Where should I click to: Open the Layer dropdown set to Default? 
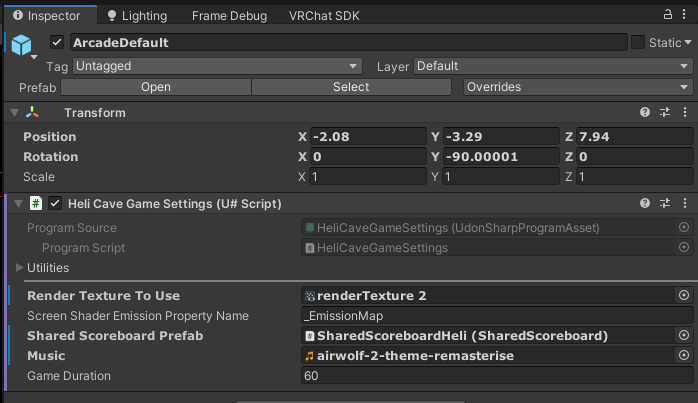pos(553,66)
